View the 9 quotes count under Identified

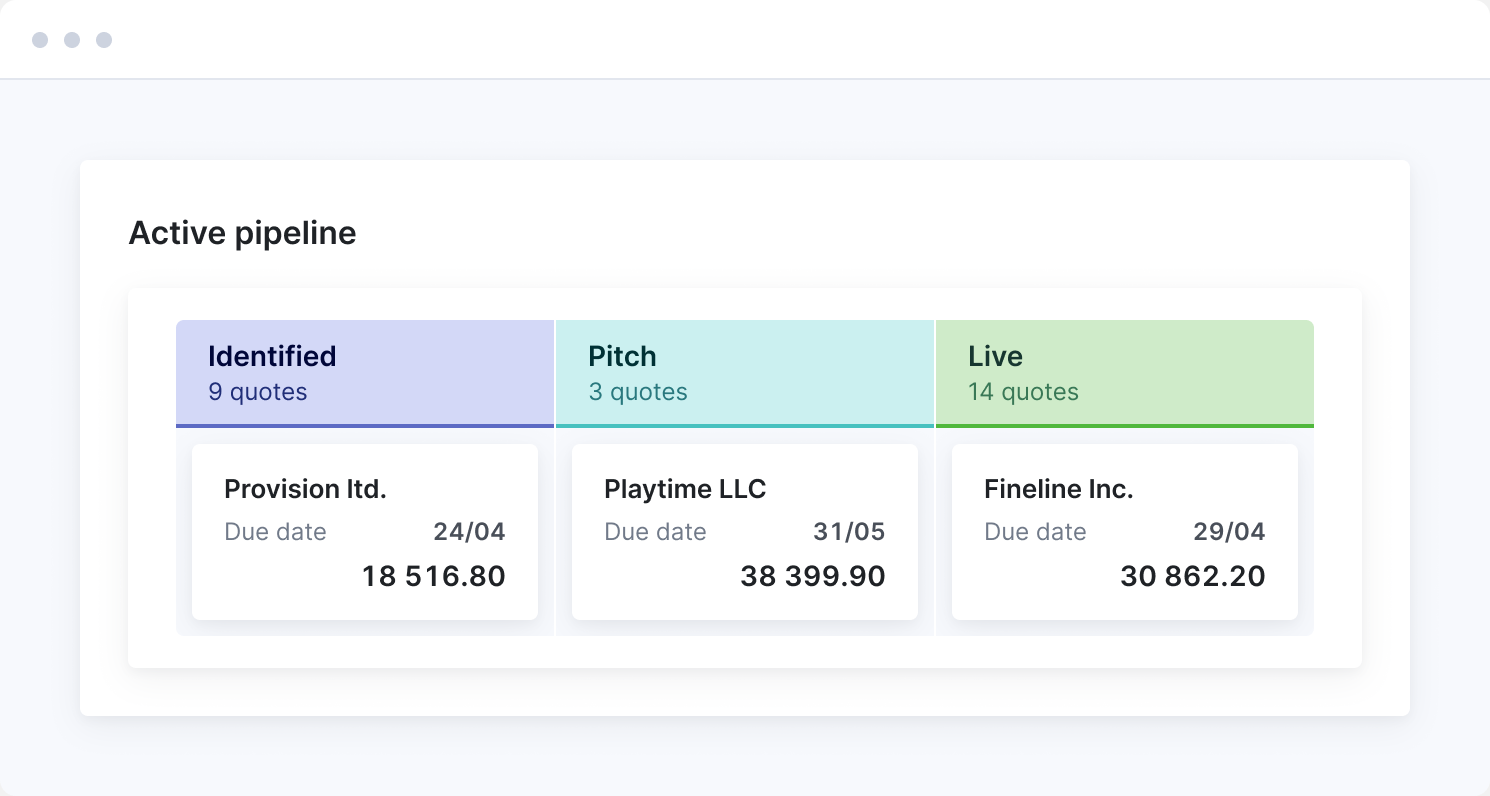point(257,392)
